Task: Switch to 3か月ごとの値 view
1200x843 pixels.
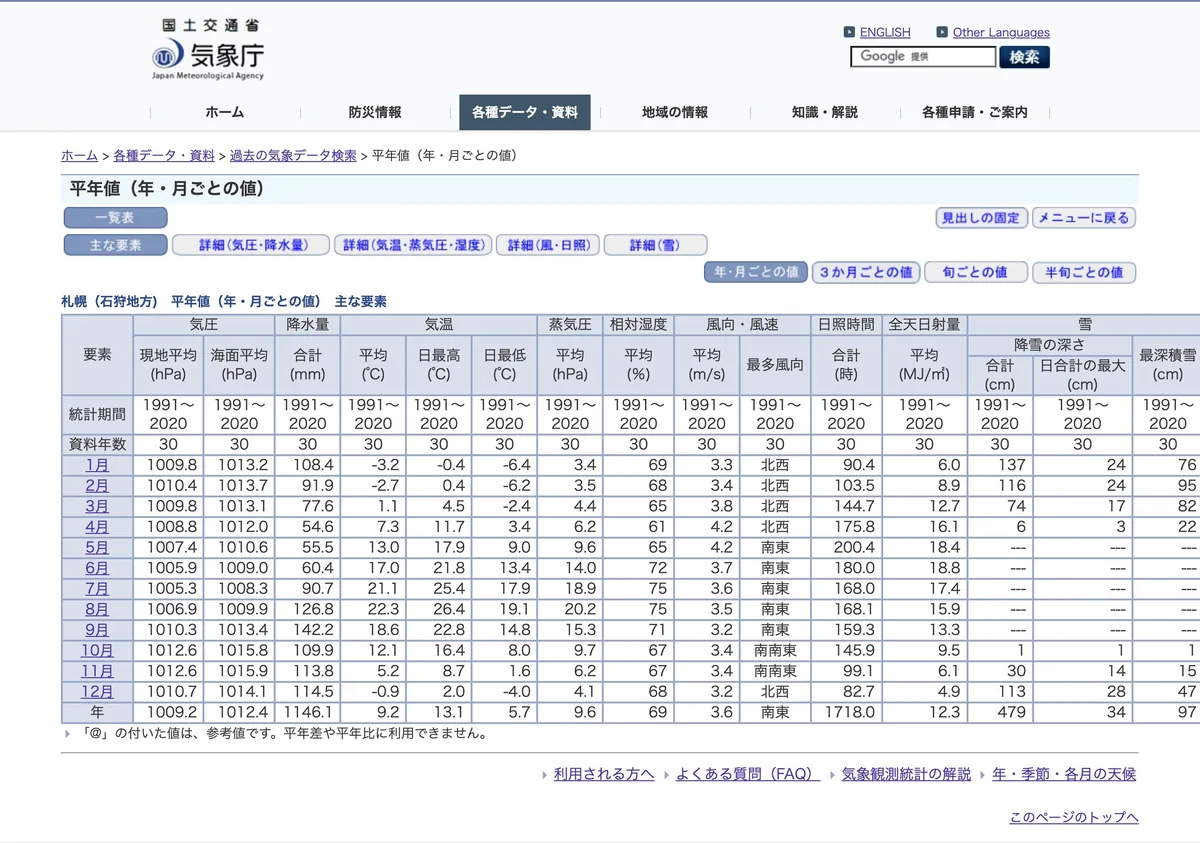Action: coord(866,272)
